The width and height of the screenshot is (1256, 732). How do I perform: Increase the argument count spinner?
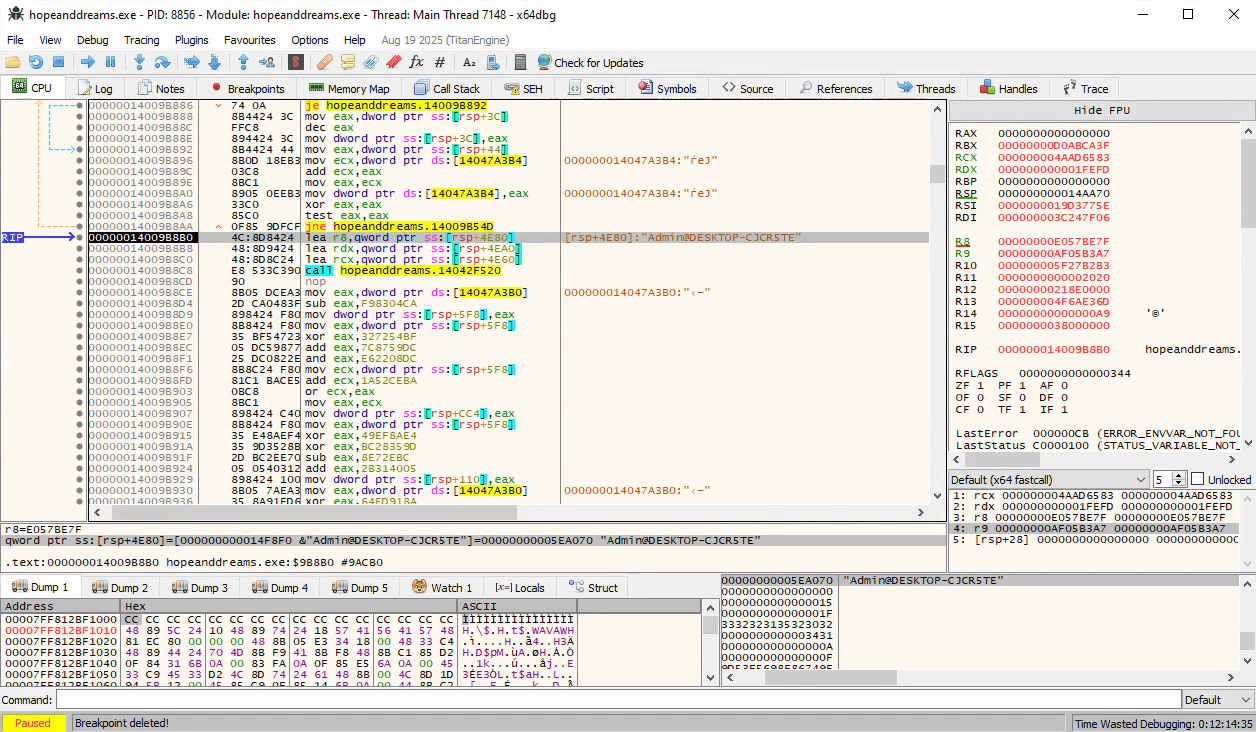coord(1179,475)
